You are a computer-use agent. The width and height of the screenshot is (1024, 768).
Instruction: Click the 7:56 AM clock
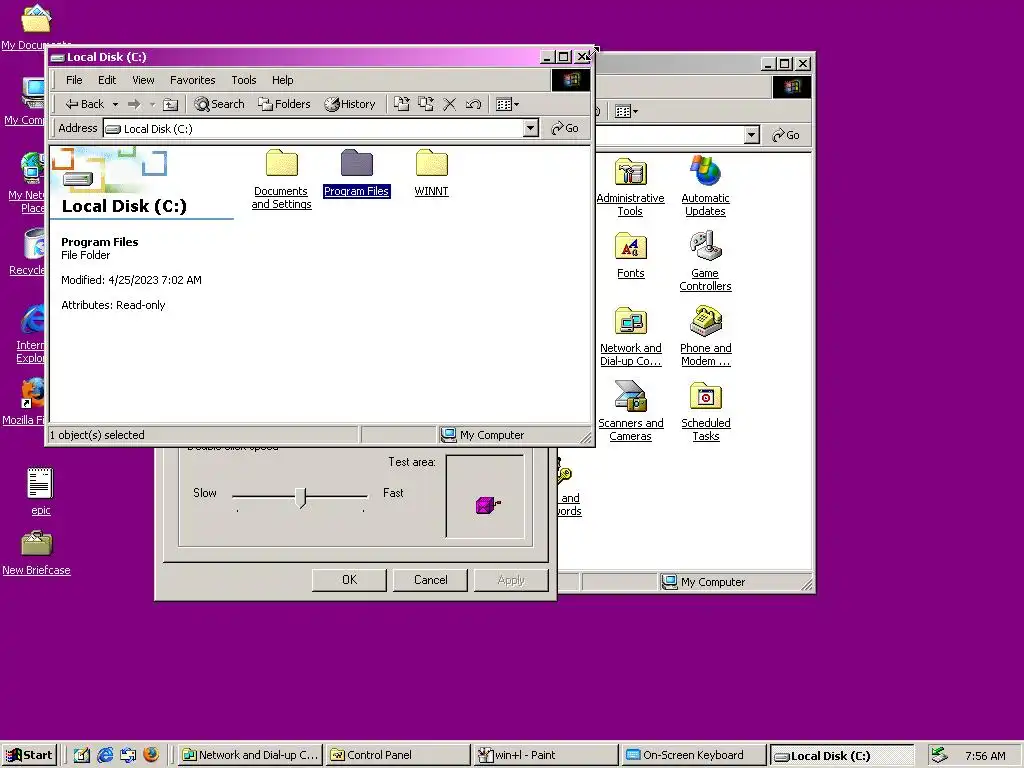point(985,756)
